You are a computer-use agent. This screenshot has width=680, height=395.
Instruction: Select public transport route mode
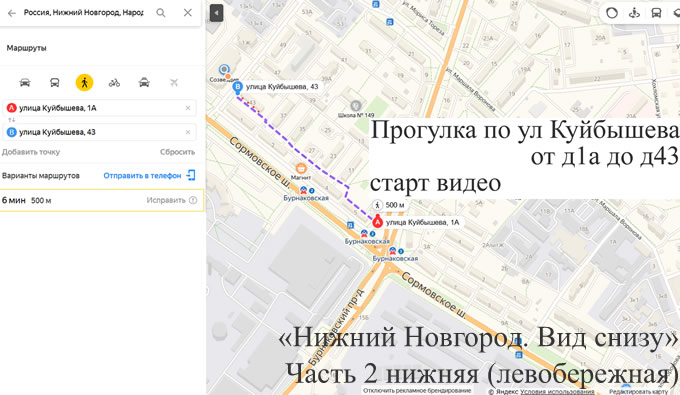coord(55,82)
